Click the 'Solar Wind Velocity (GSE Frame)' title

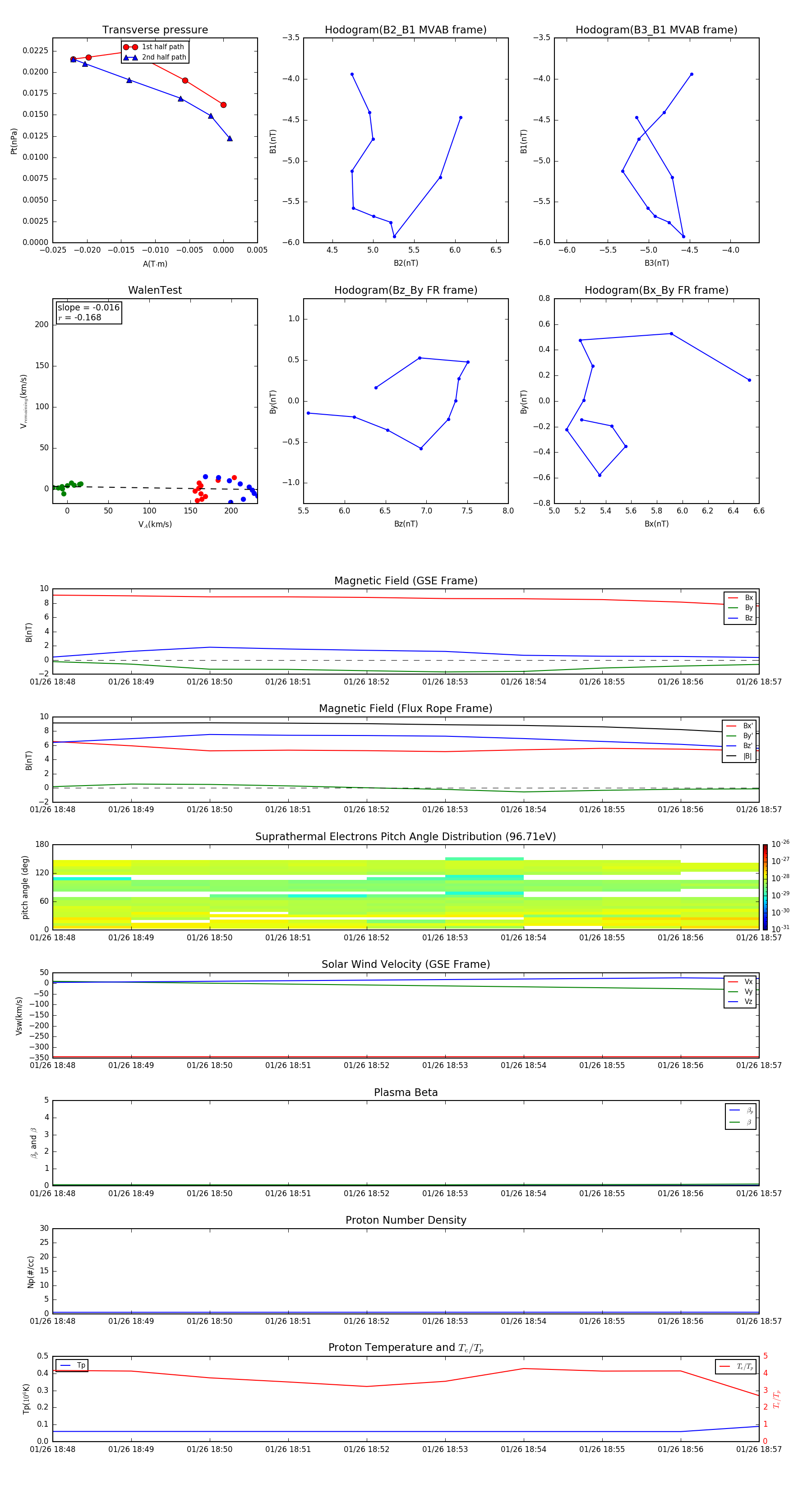406,964
